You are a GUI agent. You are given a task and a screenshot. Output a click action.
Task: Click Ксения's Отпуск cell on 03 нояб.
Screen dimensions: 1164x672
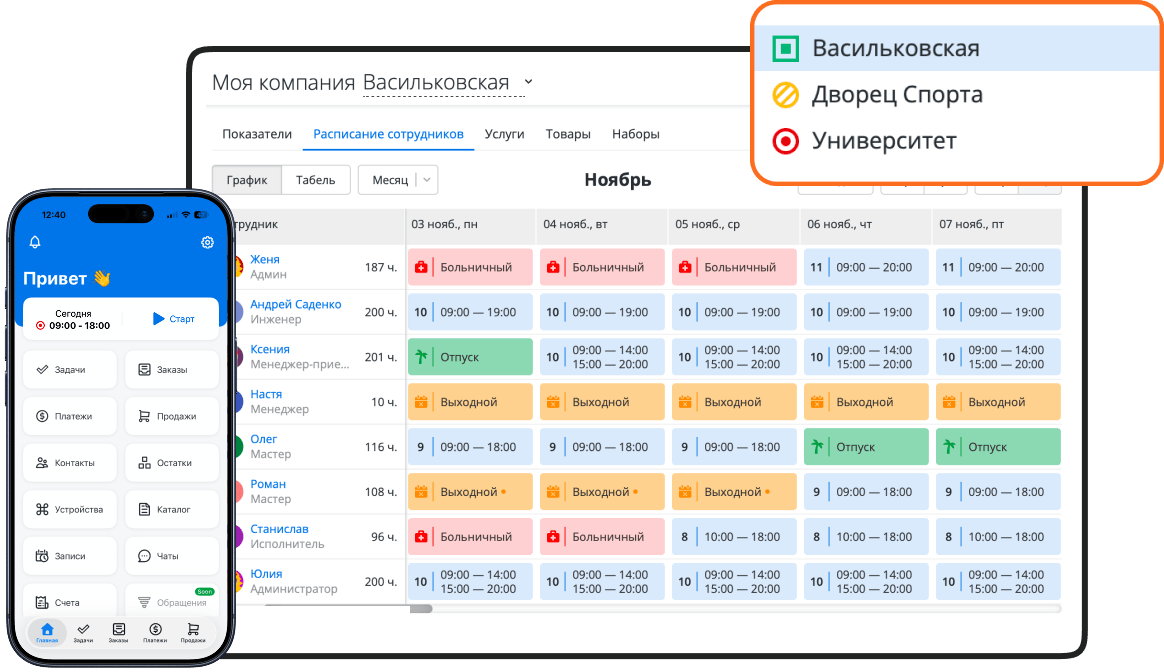470,357
